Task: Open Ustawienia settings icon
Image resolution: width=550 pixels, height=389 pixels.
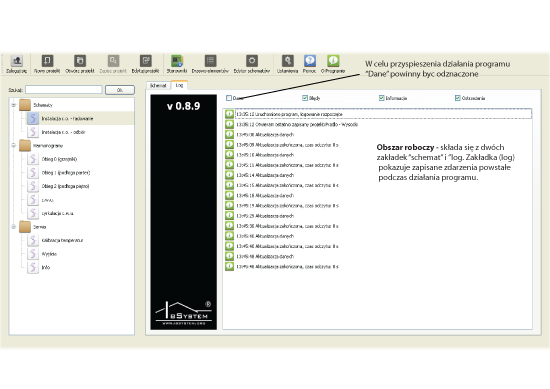Action: tap(288, 61)
